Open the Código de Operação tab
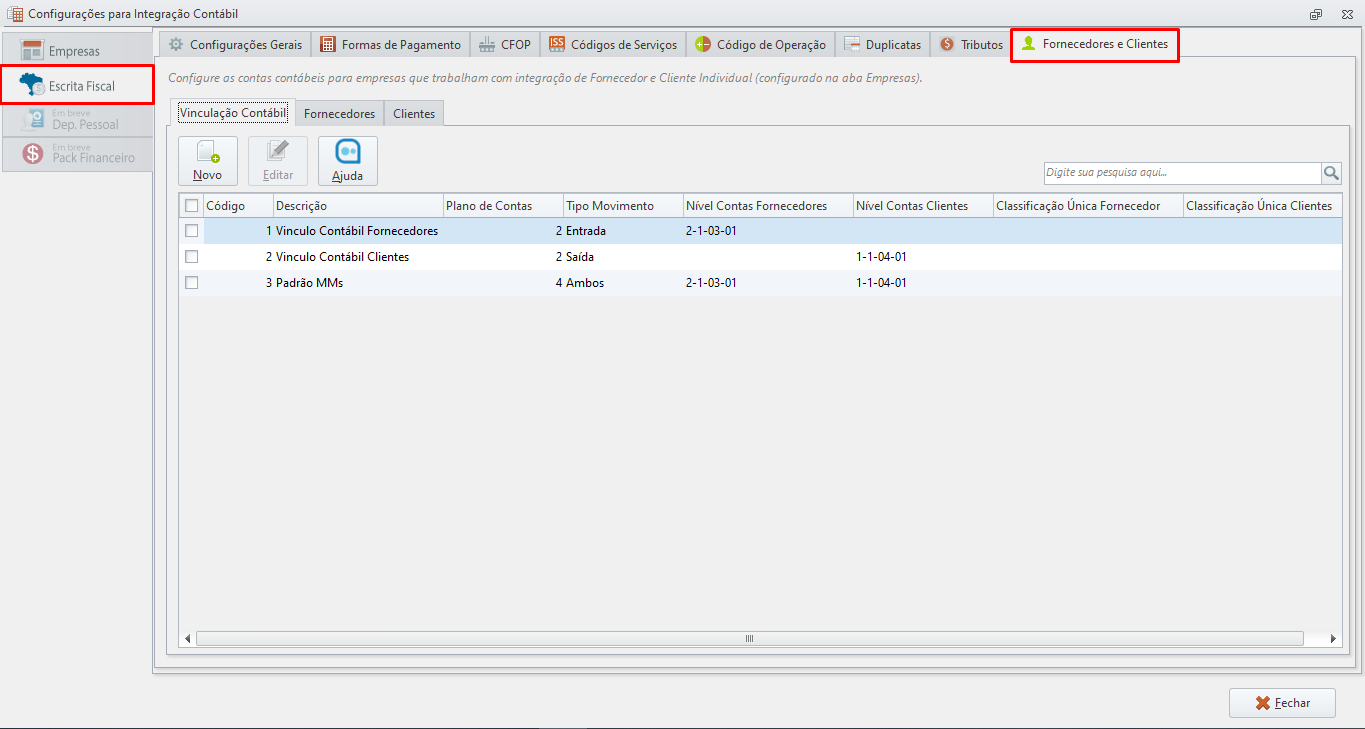 pyautogui.click(x=760, y=44)
